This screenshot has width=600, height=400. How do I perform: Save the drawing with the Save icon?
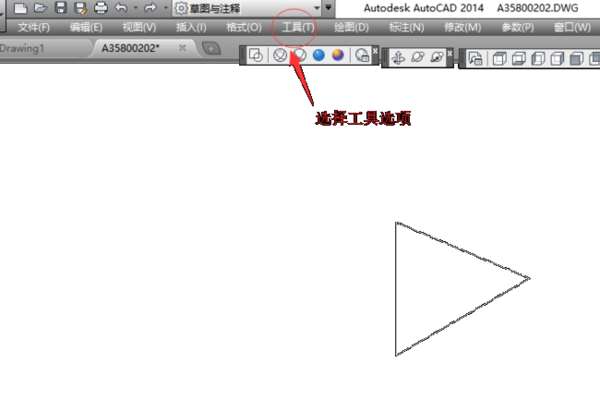[x=60, y=8]
